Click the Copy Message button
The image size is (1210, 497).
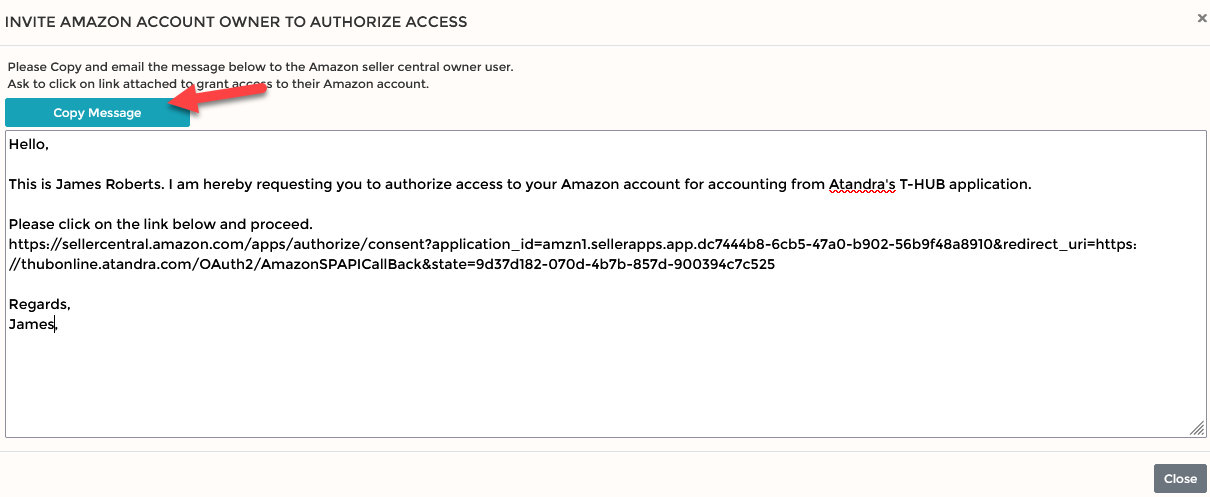97,113
